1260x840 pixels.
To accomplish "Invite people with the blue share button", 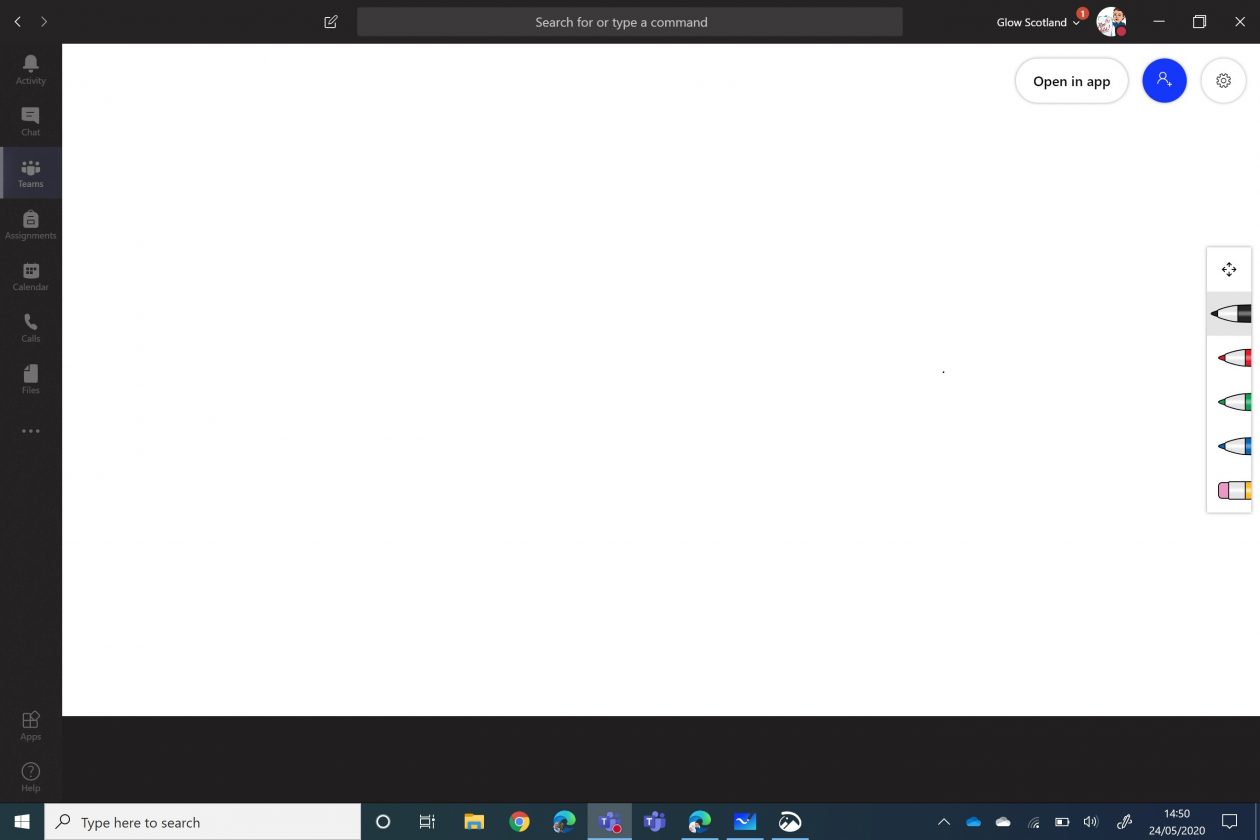I will [1164, 81].
